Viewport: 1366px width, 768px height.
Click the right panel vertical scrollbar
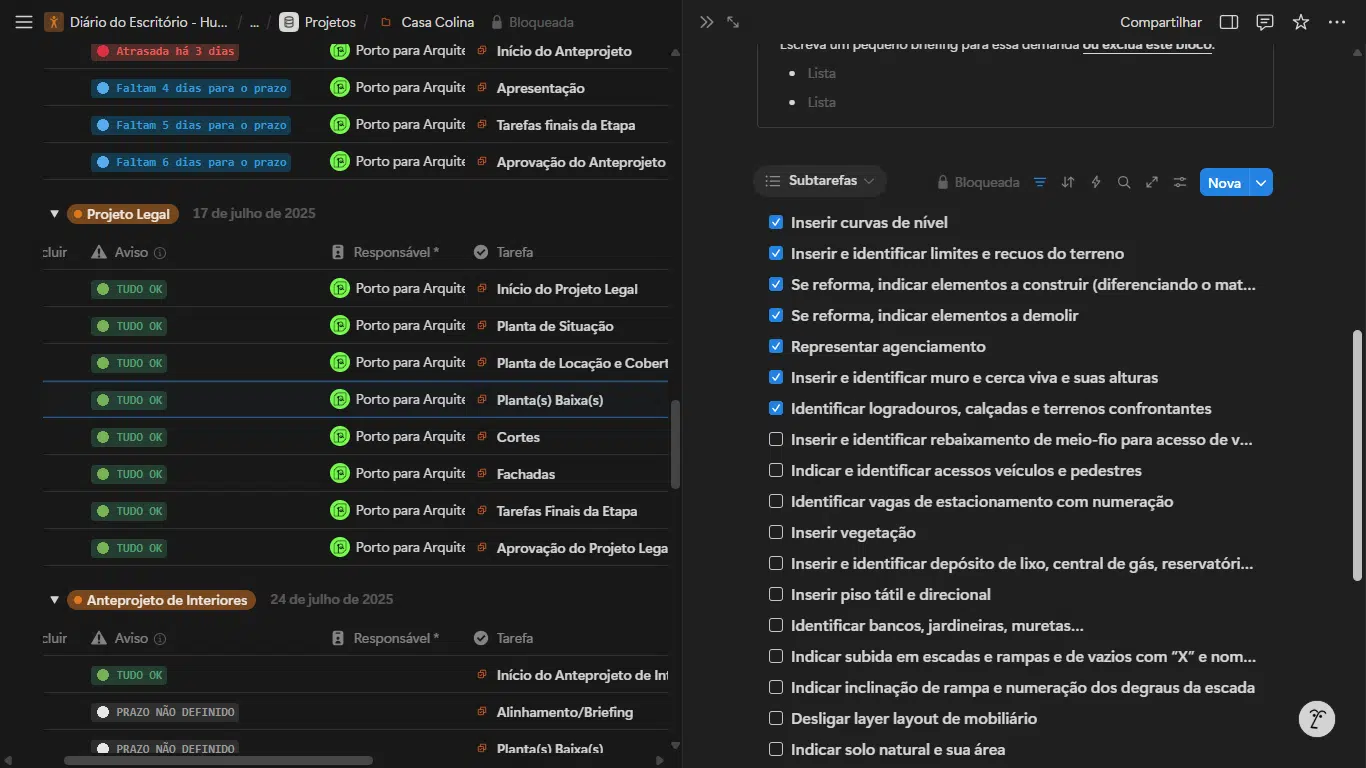[1357, 455]
